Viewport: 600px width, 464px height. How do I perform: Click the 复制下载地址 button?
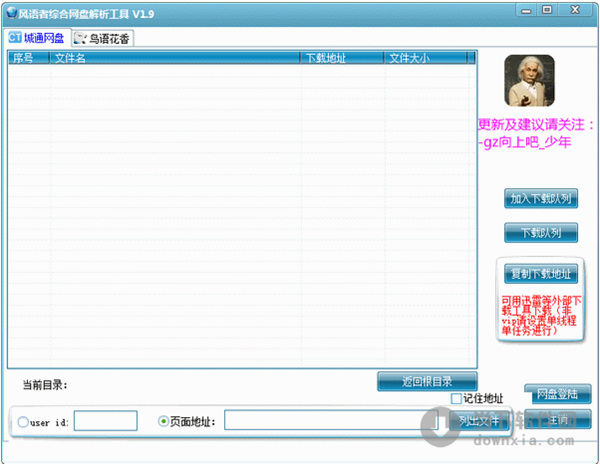(x=541, y=274)
